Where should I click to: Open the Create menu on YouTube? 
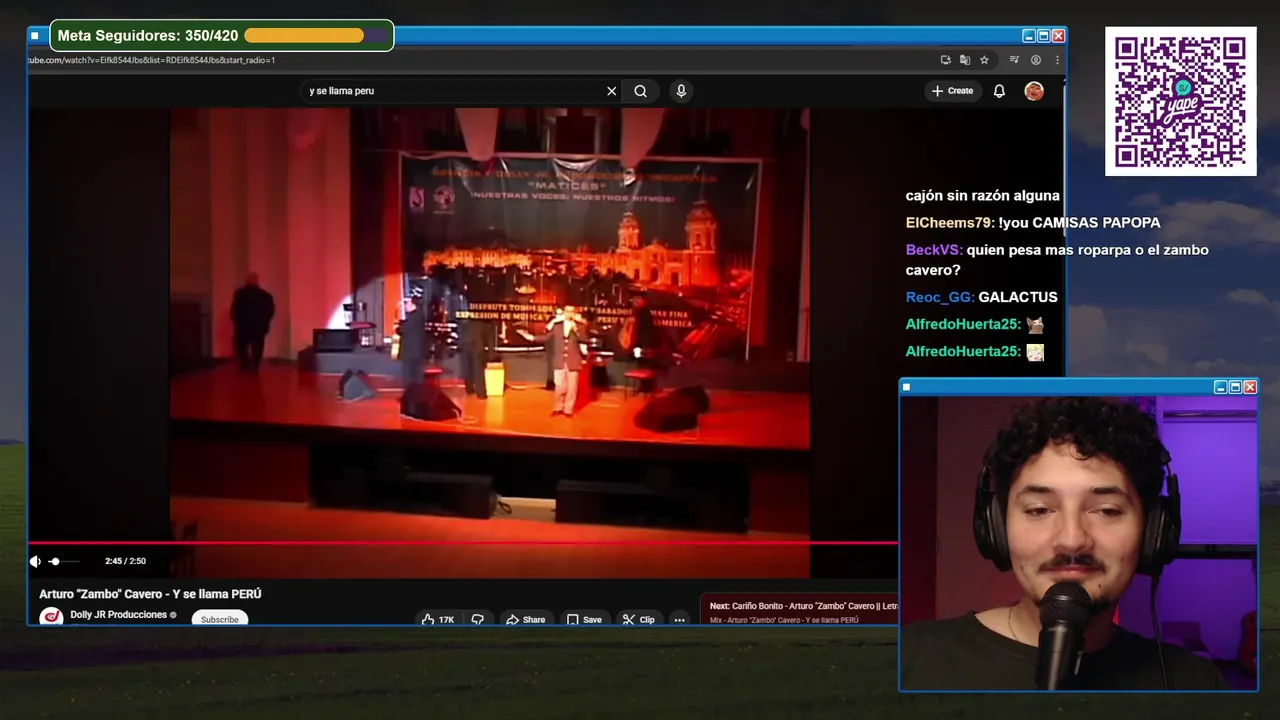tap(952, 91)
